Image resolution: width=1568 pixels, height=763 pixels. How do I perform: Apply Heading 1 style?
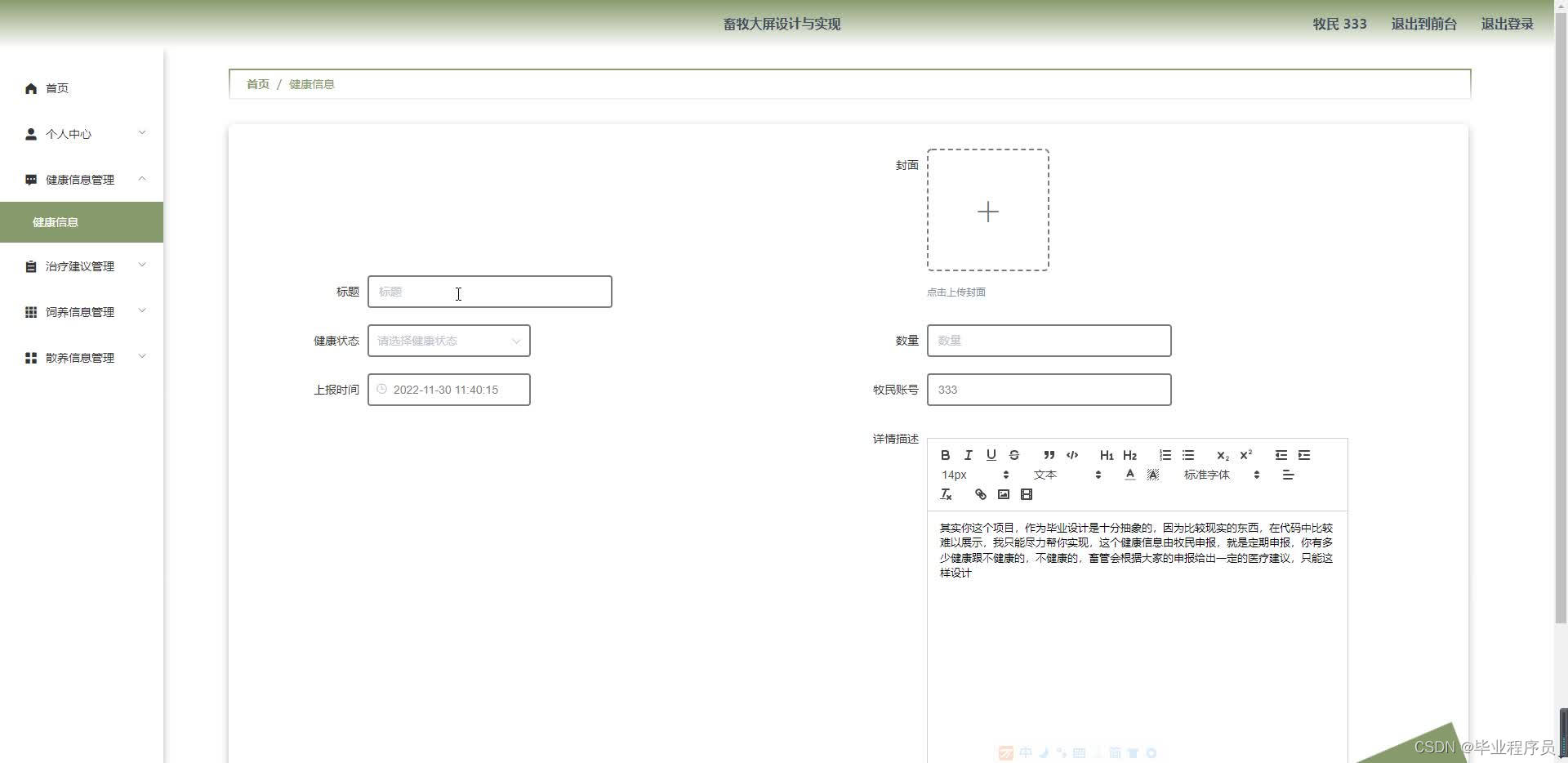pyautogui.click(x=1107, y=455)
